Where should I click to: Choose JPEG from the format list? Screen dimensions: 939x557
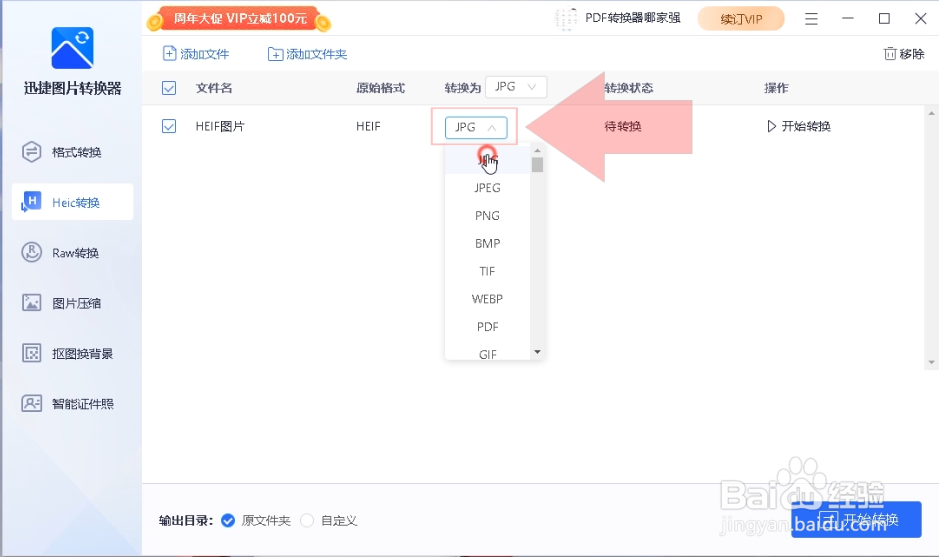pyautogui.click(x=487, y=187)
